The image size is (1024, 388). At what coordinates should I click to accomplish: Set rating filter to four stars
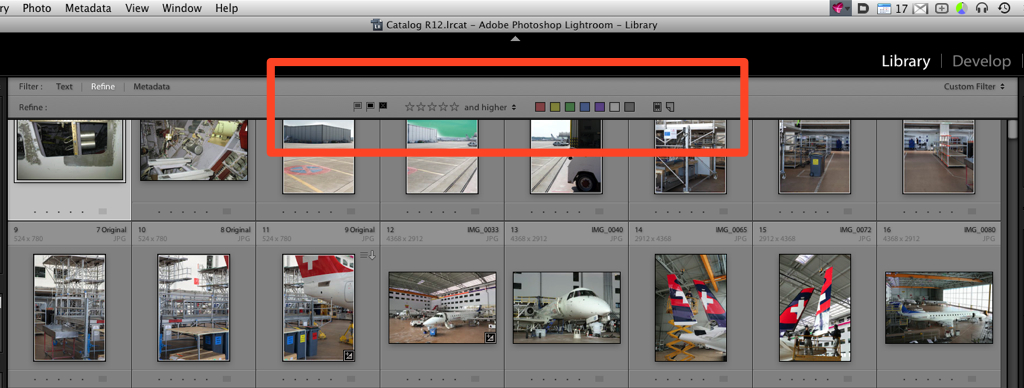(443, 107)
